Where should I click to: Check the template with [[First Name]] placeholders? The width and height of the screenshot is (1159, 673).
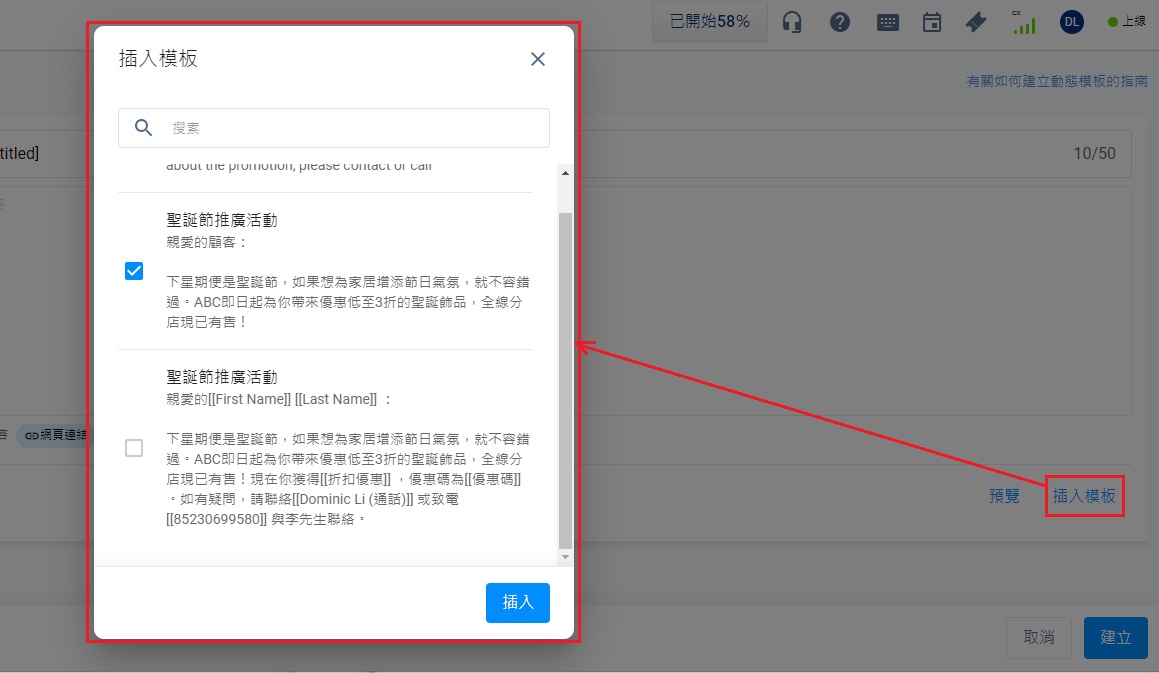[134, 448]
